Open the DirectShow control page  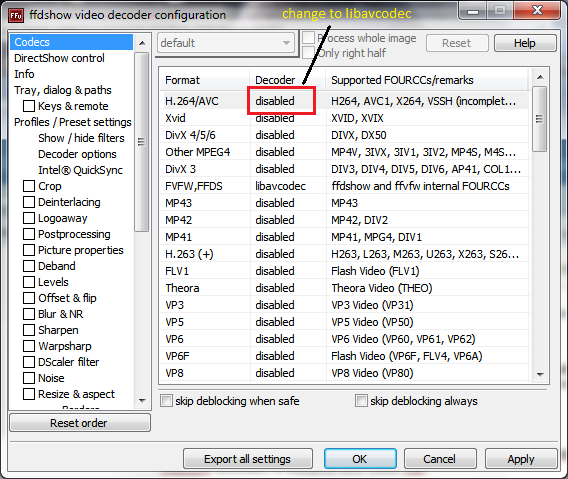59,58
